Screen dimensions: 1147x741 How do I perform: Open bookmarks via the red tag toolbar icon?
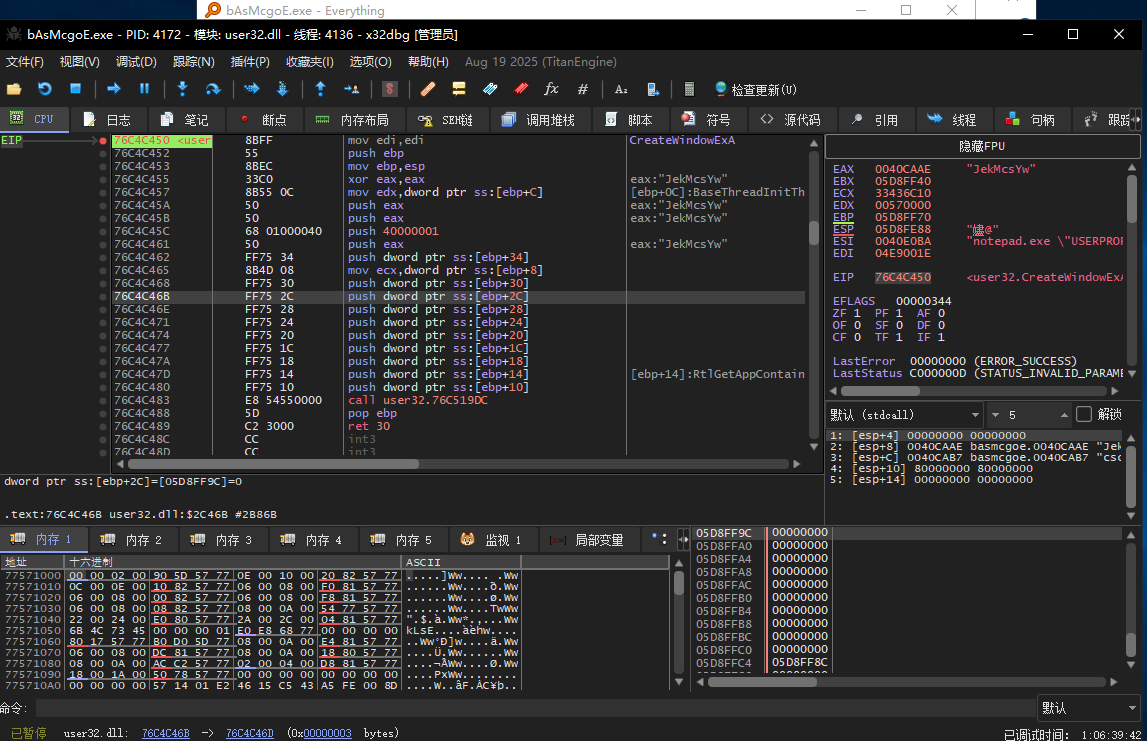[x=521, y=89]
